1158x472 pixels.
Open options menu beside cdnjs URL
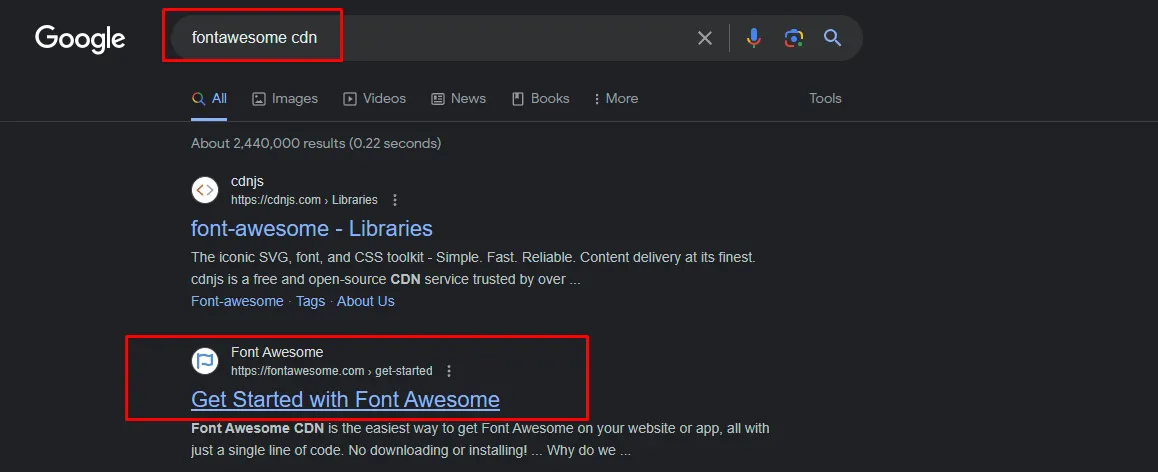[395, 200]
